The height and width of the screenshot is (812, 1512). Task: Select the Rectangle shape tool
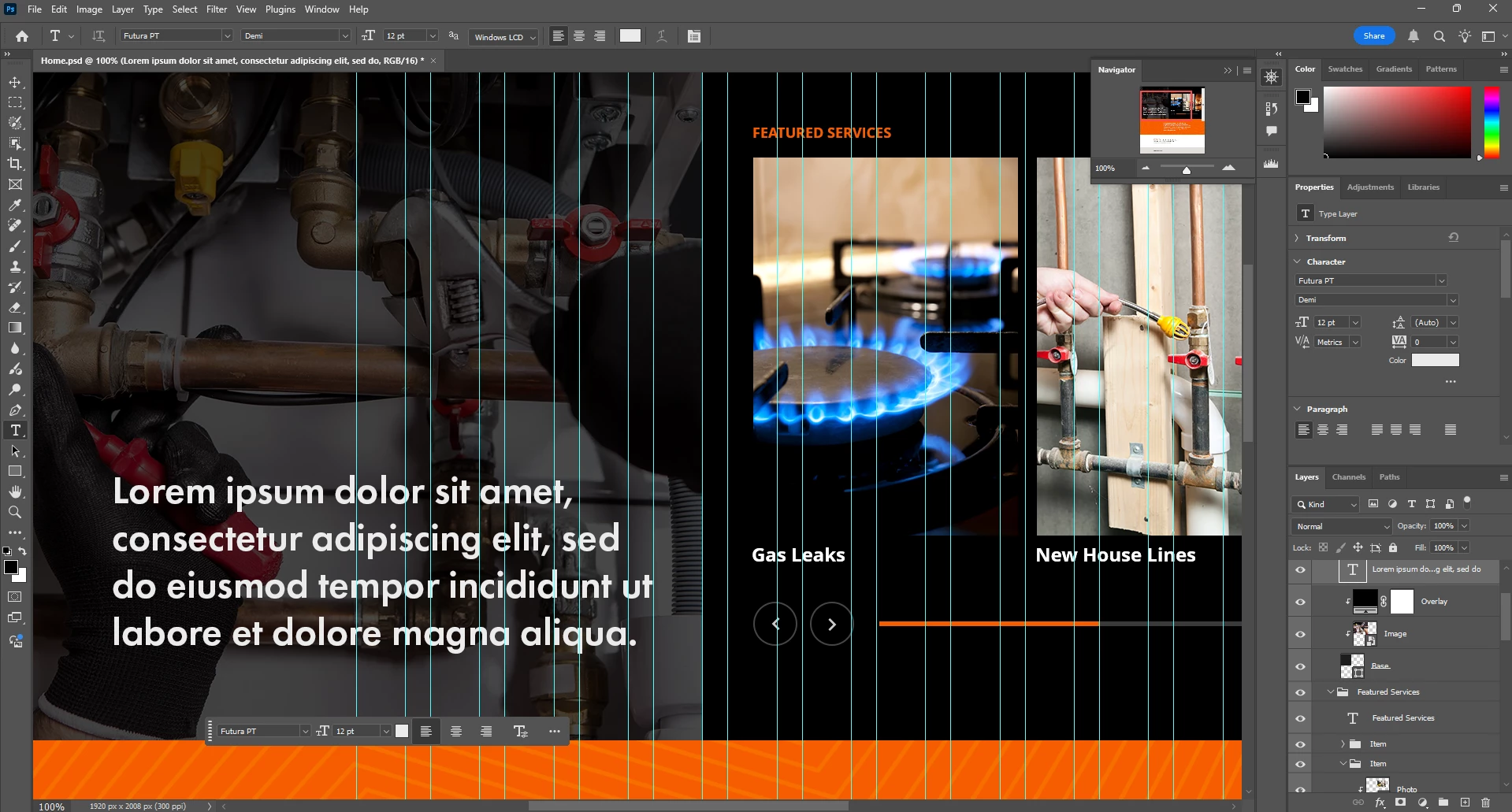tap(15, 471)
